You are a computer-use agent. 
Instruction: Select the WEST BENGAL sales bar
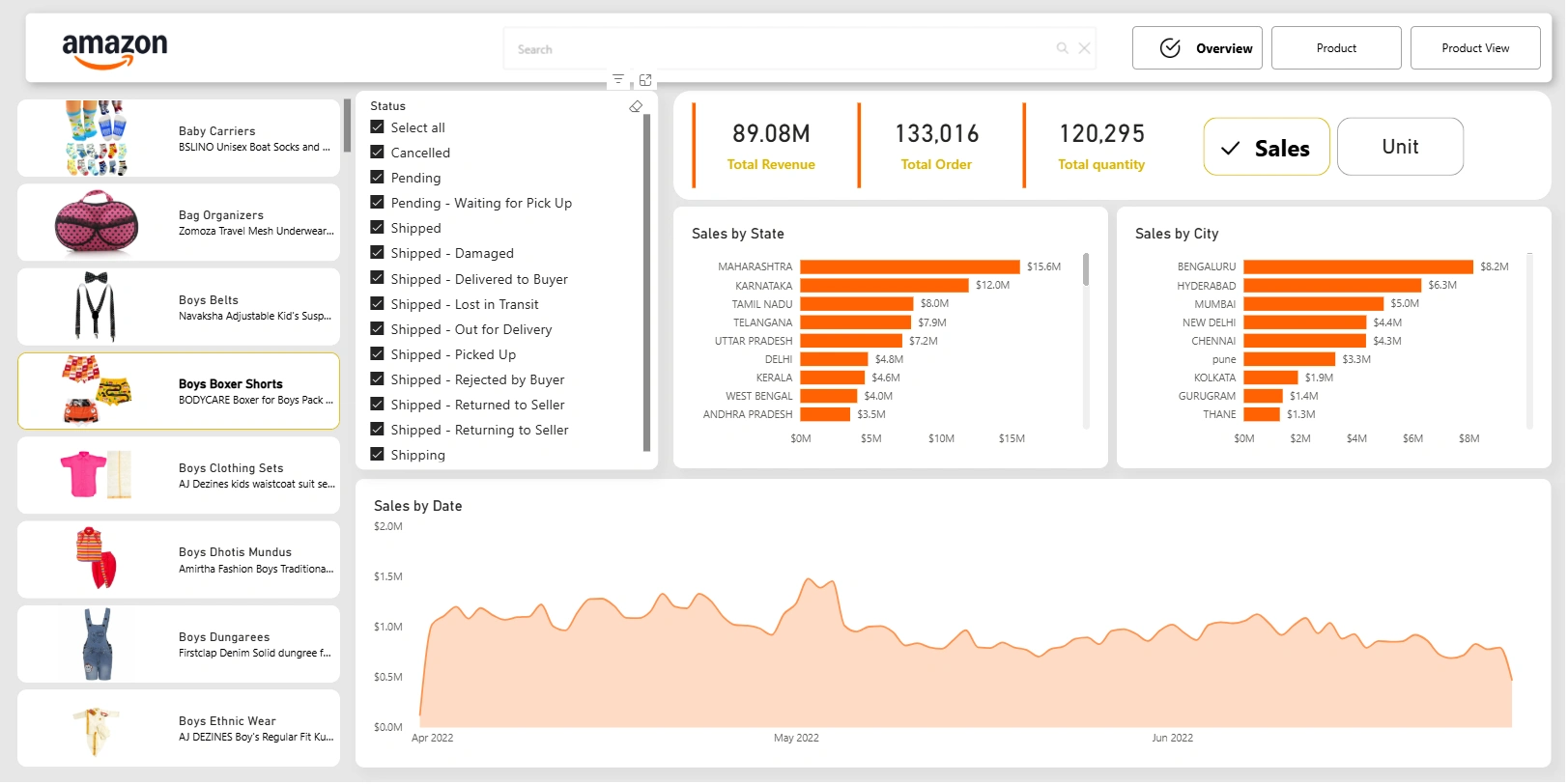828,396
